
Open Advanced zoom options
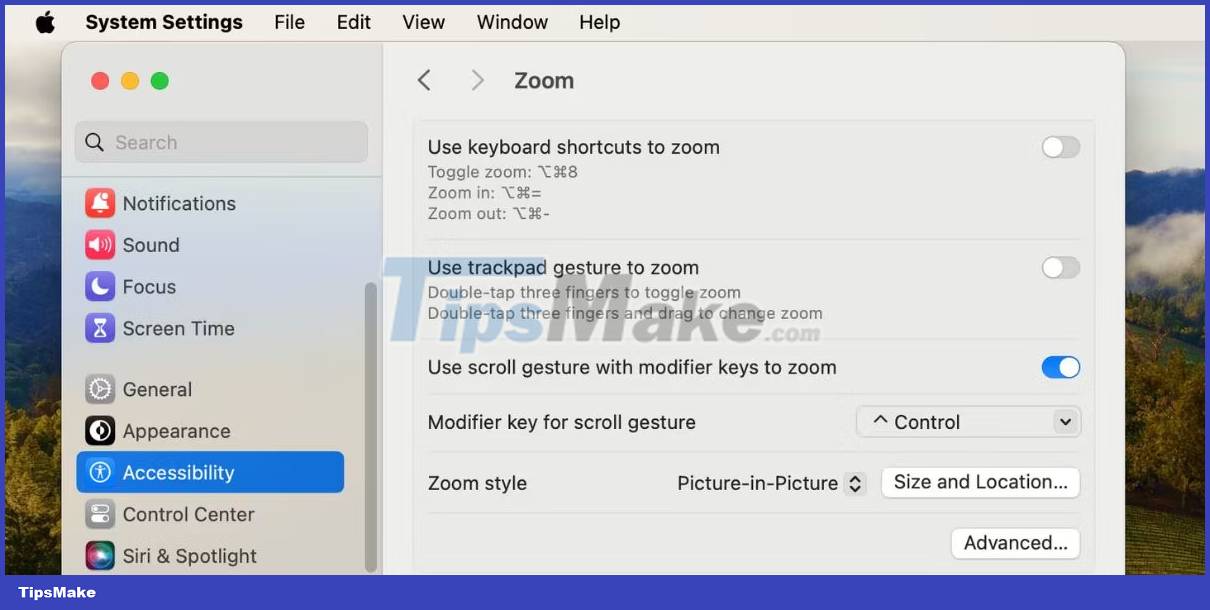pos(1015,543)
